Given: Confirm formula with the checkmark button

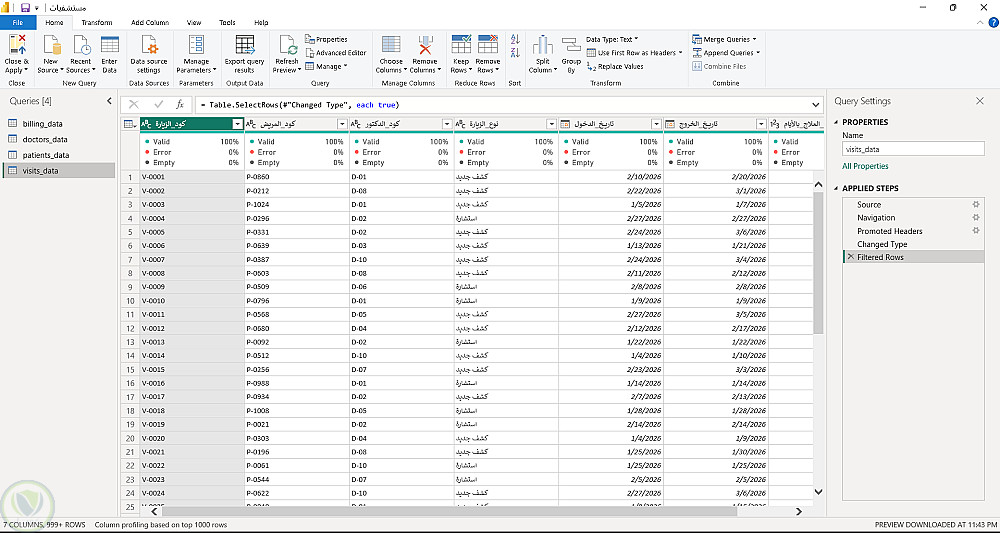Looking at the screenshot, I should (158, 105).
